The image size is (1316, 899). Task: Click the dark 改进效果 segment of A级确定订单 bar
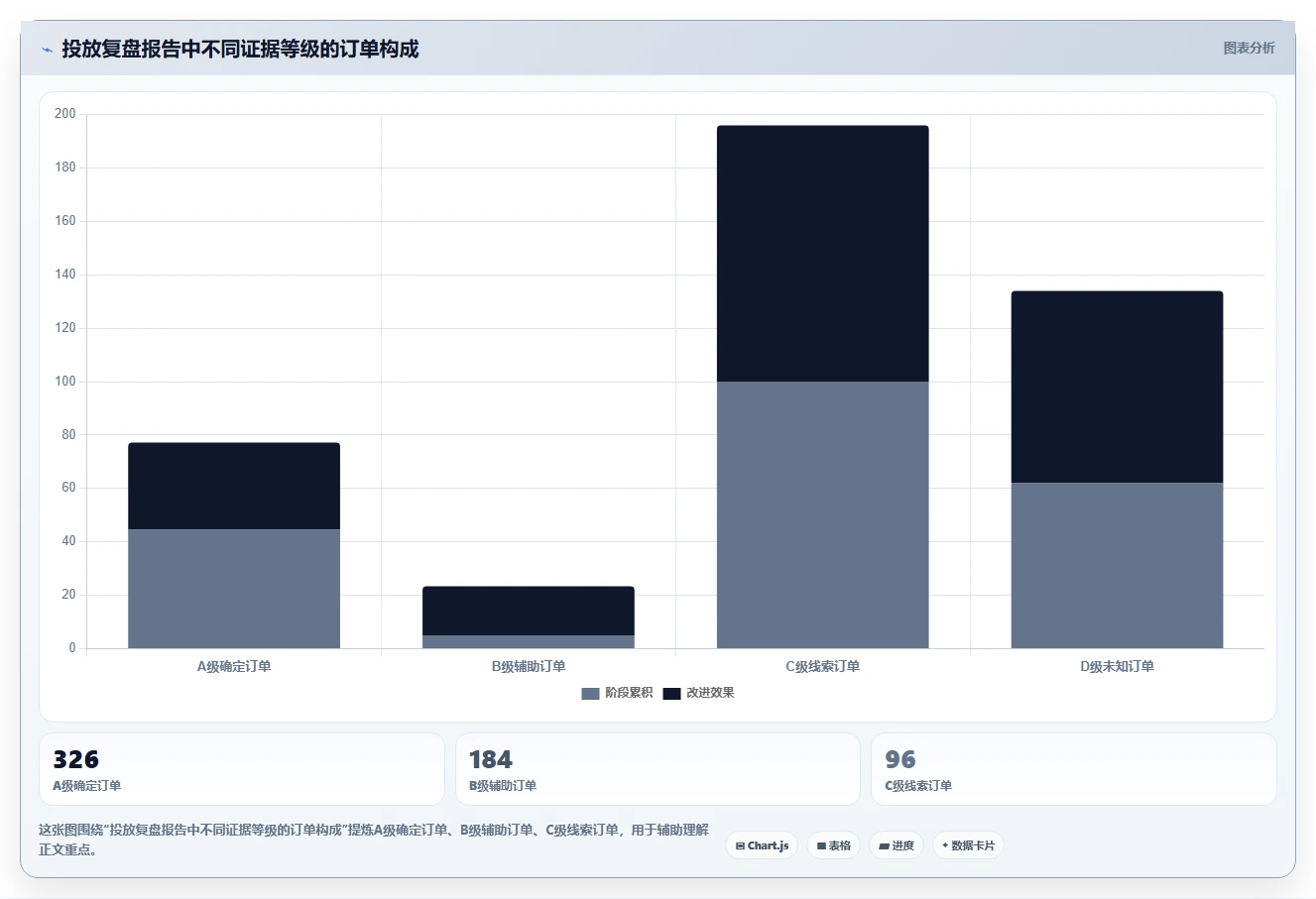[234, 486]
